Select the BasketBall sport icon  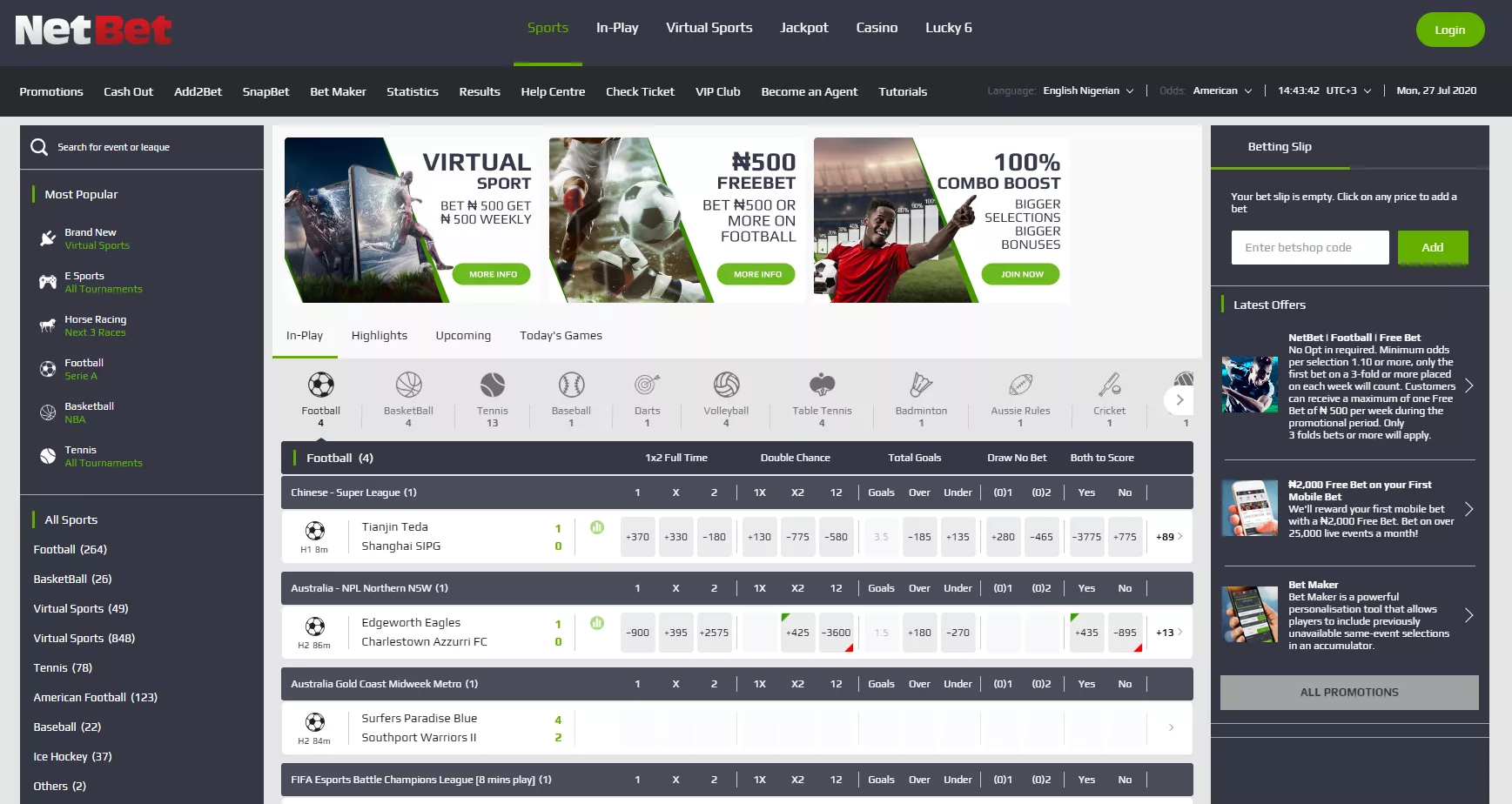click(x=408, y=385)
